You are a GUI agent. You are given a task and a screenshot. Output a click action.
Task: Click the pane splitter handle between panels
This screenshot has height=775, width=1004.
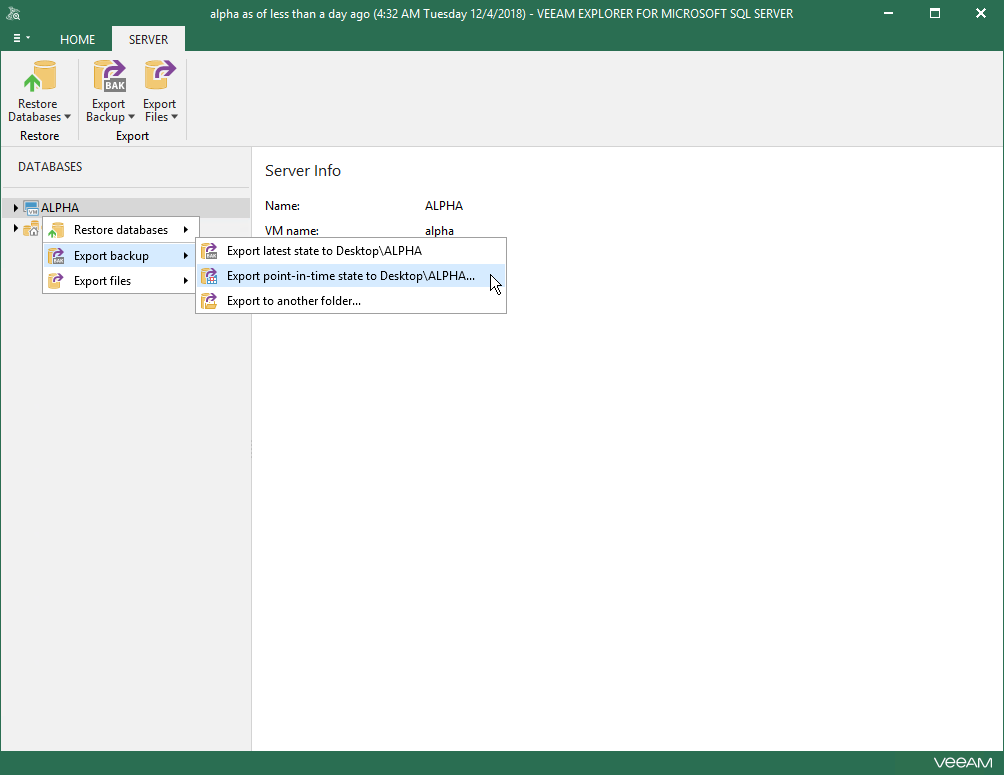(251, 449)
